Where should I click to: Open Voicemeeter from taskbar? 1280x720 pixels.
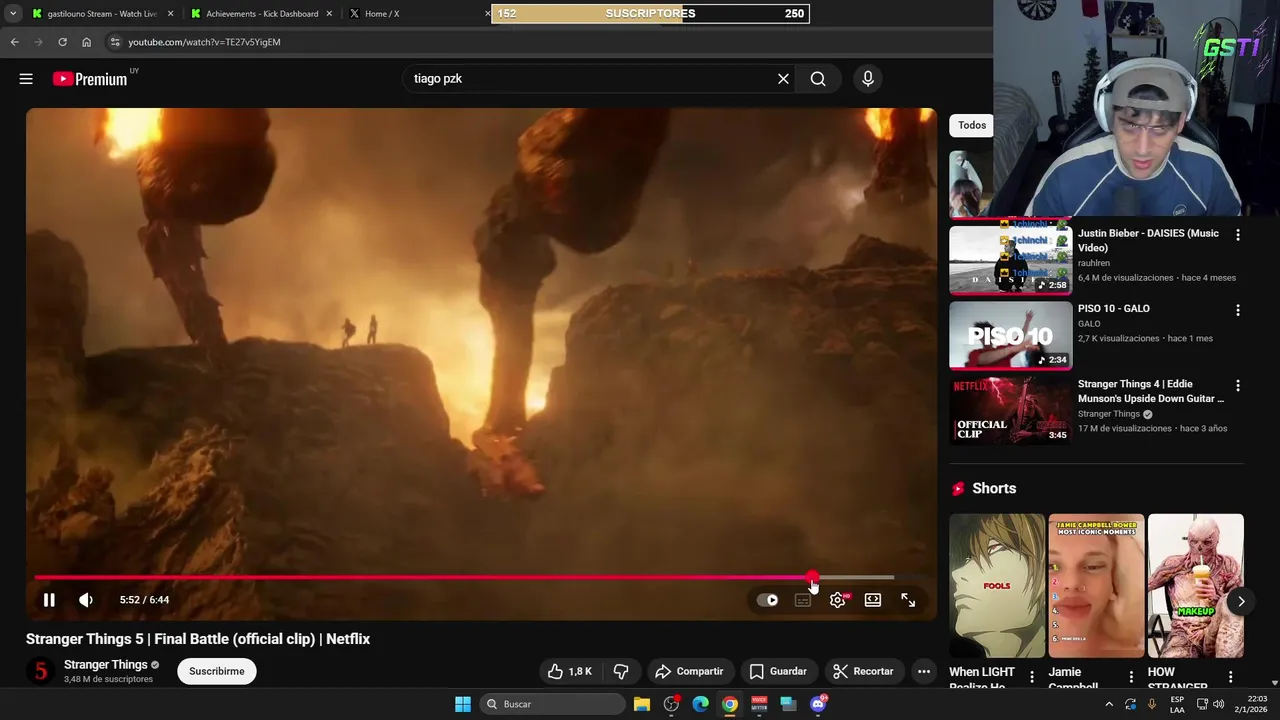pyautogui.click(x=759, y=704)
